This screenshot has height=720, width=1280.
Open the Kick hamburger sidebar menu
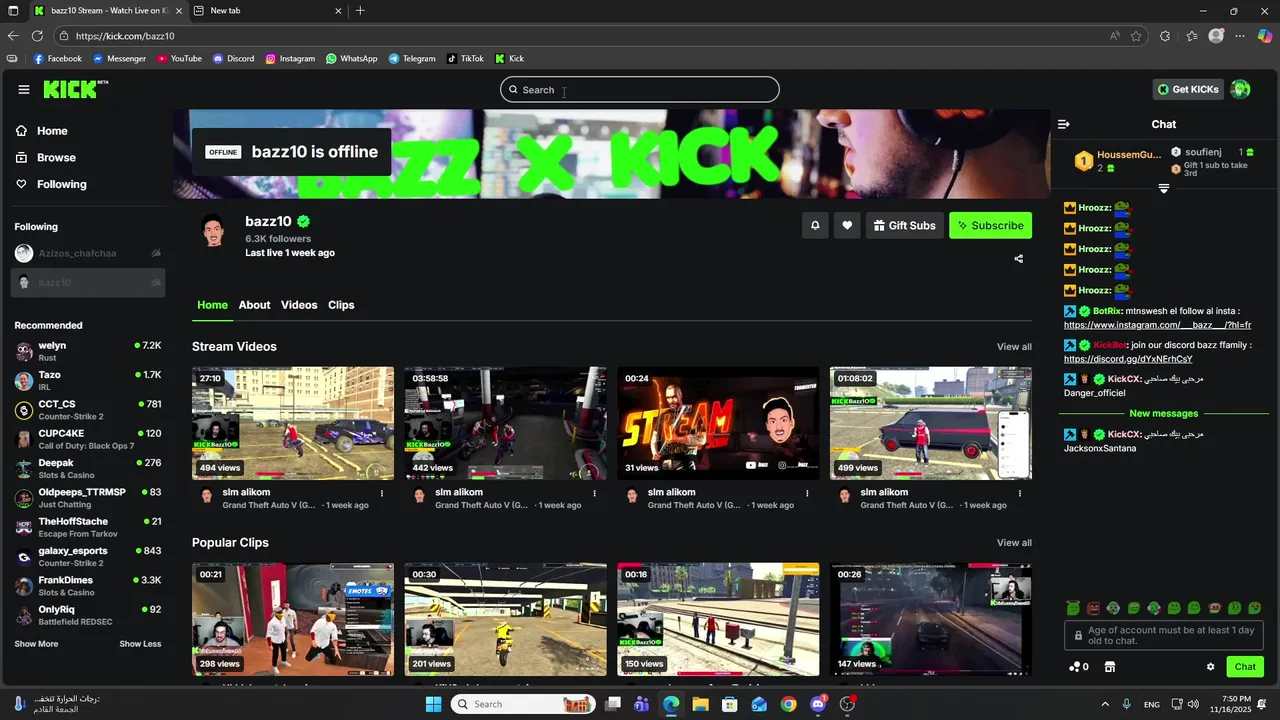pos(24,89)
